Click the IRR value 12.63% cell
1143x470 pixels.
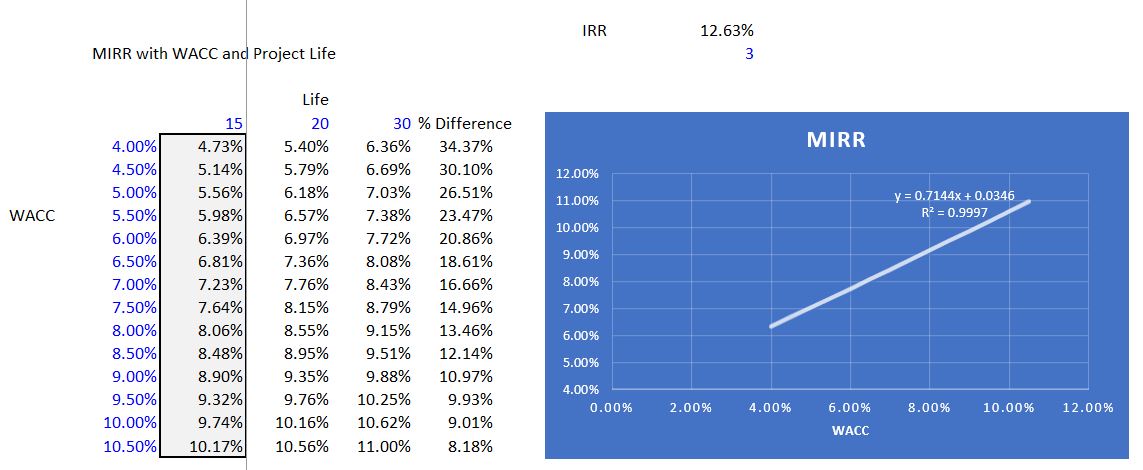[x=727, y=31]
